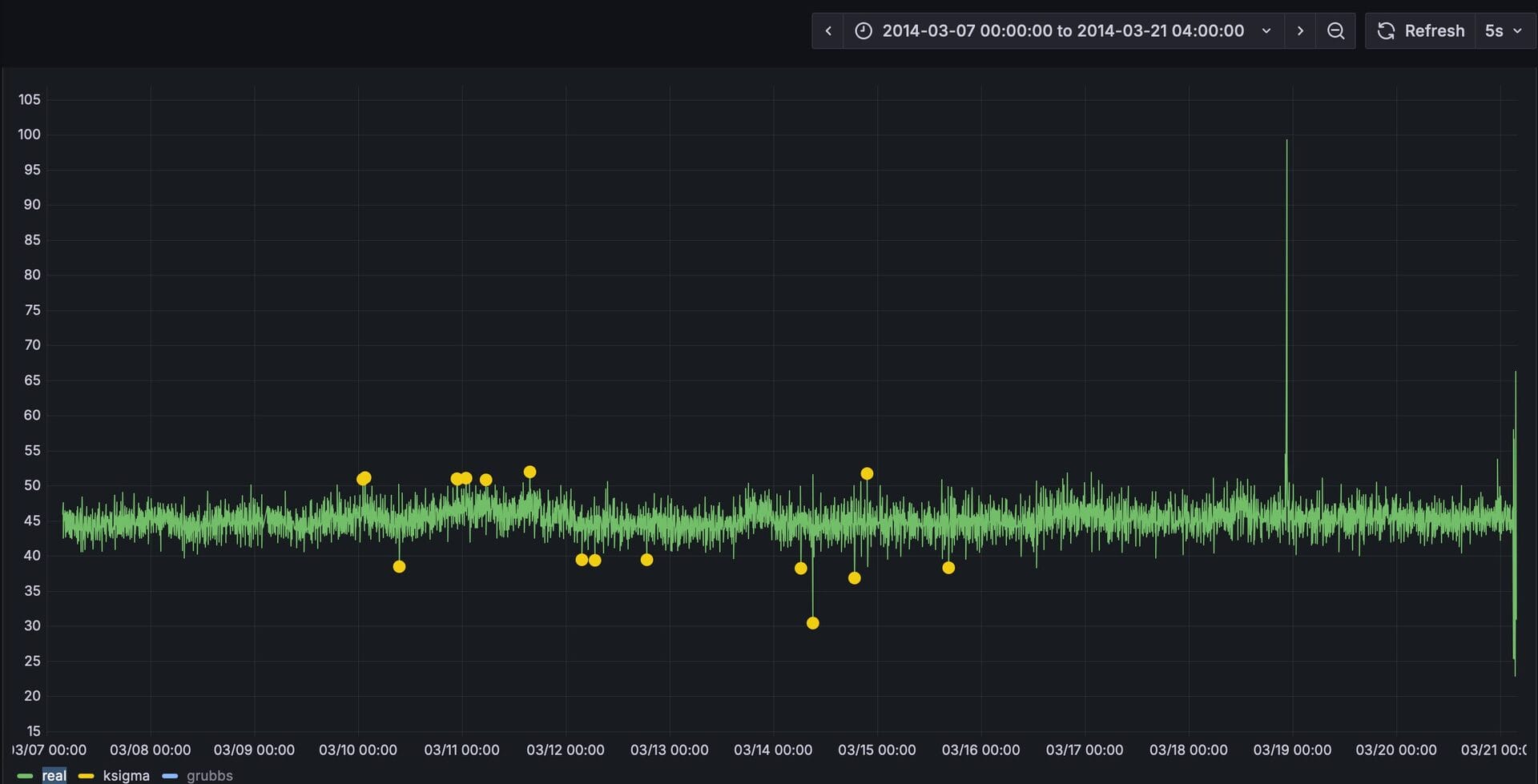Select the lowest yellow anomaly dot near 30
The image size is (1538, 784).
[812, 623]
